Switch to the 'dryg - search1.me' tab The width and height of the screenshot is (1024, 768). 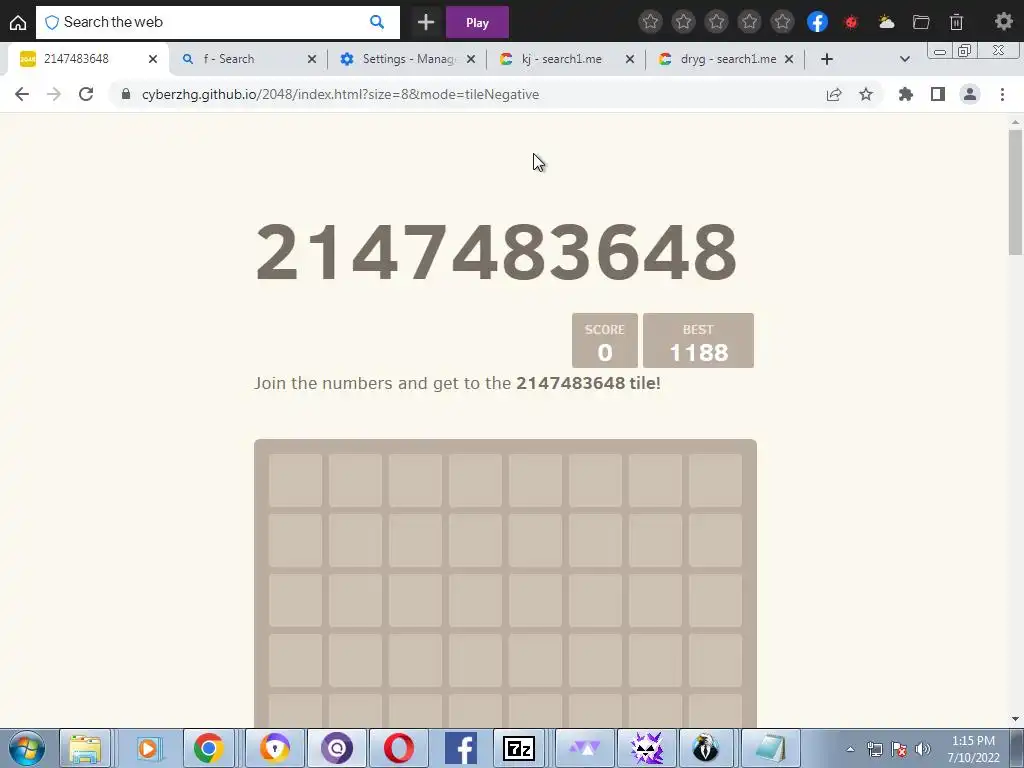[725, 59]
